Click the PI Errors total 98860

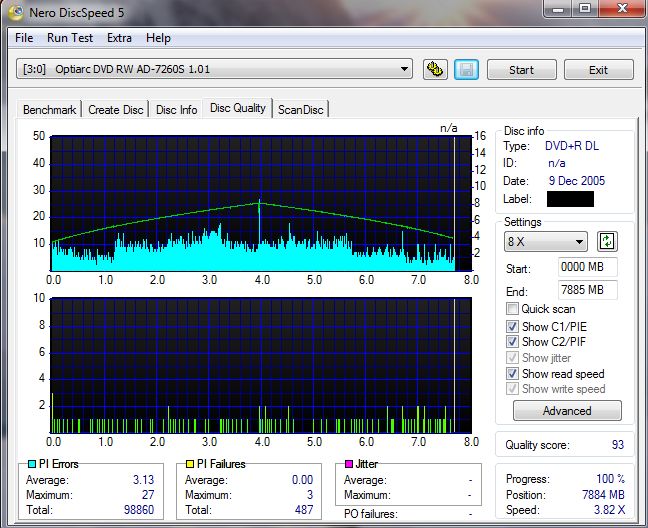coord(139,510)
